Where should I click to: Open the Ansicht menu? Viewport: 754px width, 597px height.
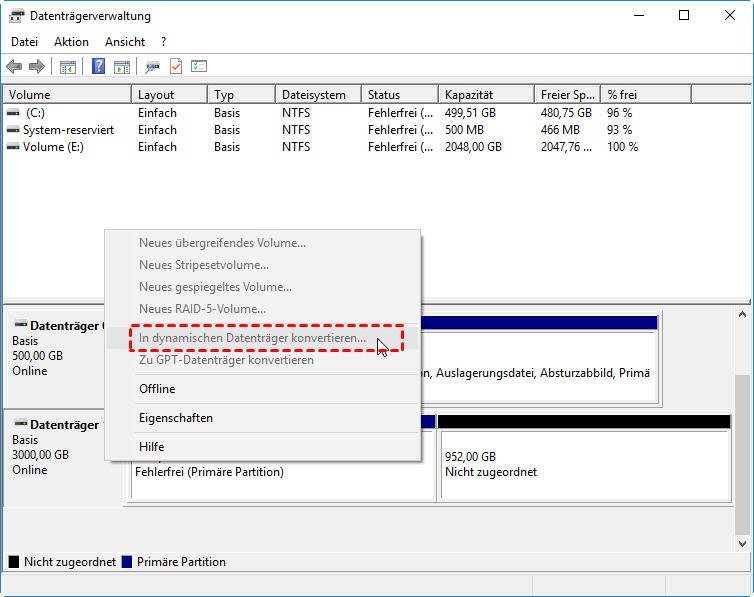(125, 42)
